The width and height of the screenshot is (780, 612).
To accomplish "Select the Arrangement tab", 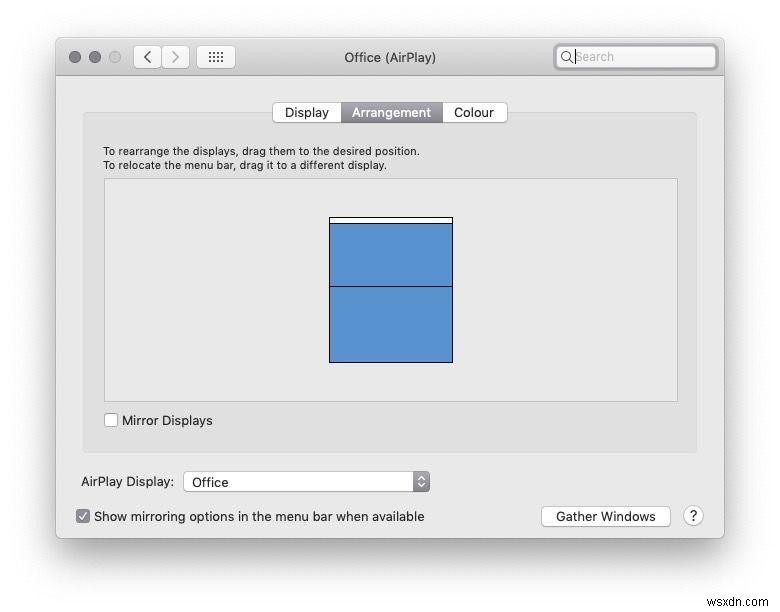I will (x=392, y=112).
